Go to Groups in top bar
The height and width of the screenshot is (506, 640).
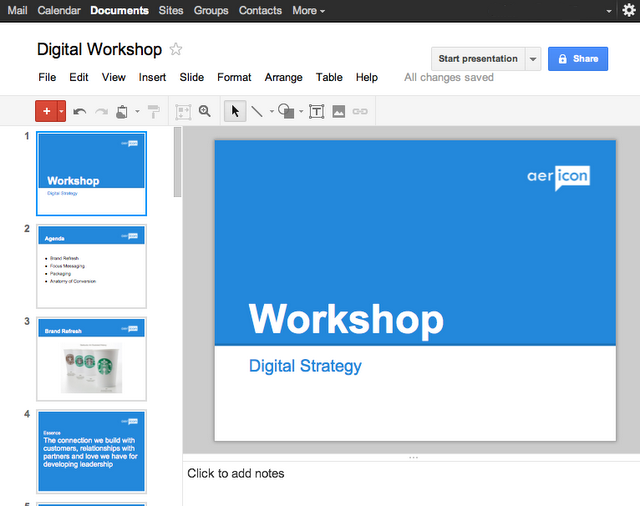point(211,11)
